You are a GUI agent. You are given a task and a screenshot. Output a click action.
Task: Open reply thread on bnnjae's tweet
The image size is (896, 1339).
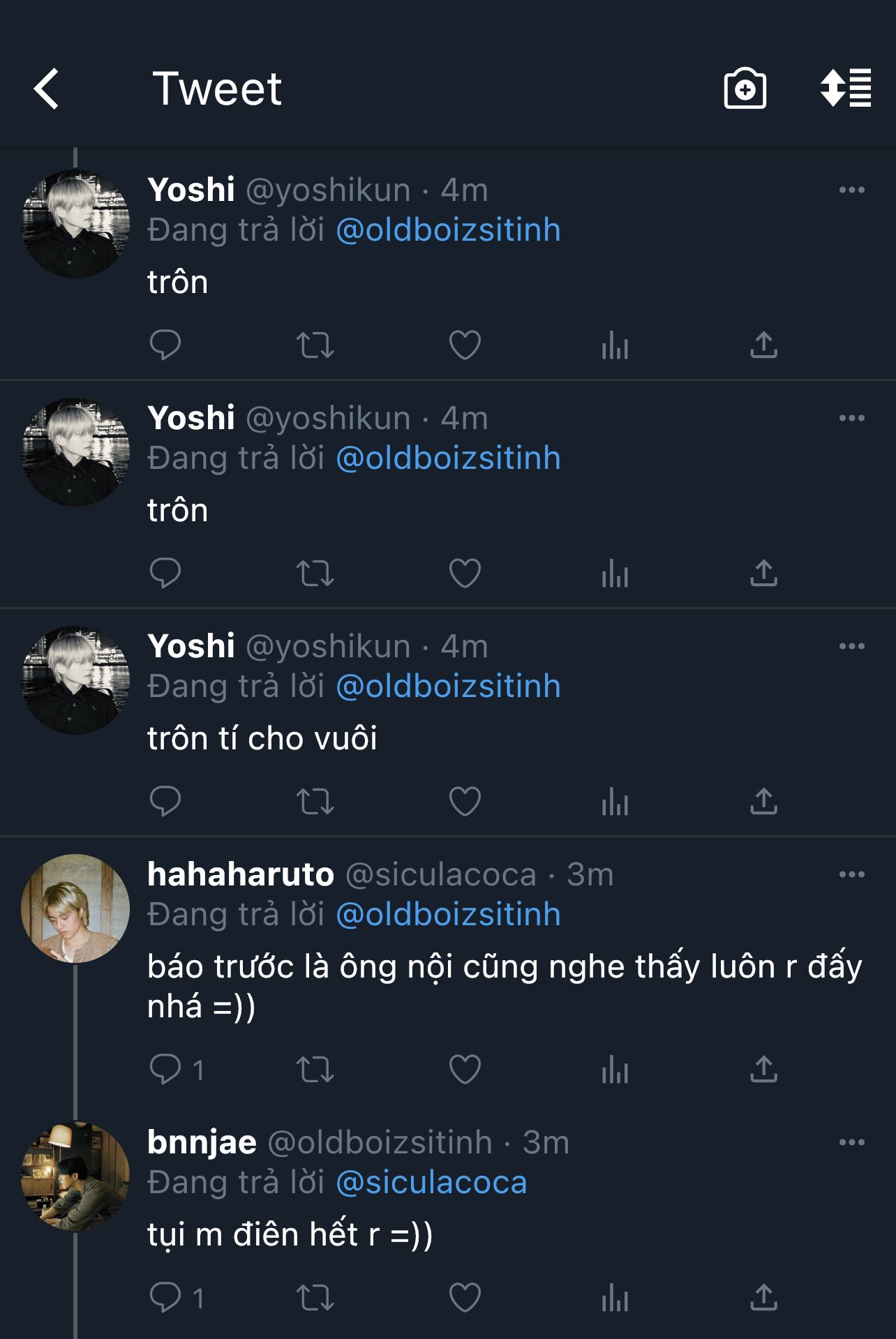point(165,1298)
